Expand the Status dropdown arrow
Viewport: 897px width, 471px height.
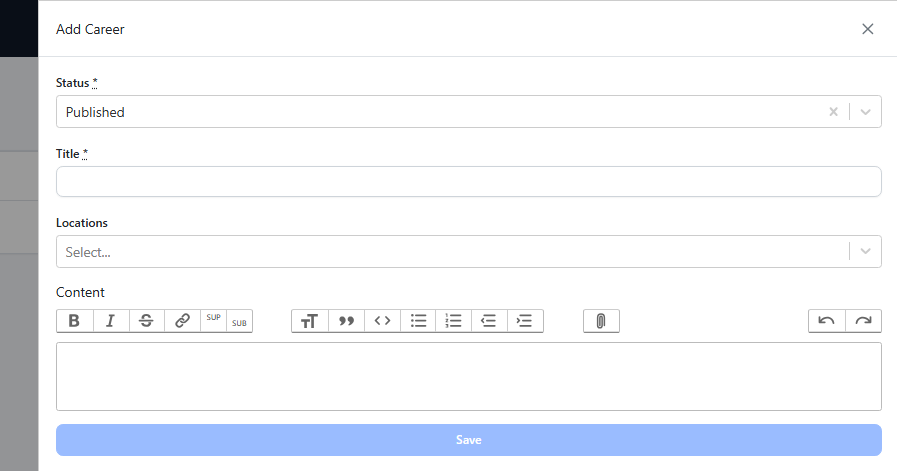pyautogui.click(x=865, y=112)
